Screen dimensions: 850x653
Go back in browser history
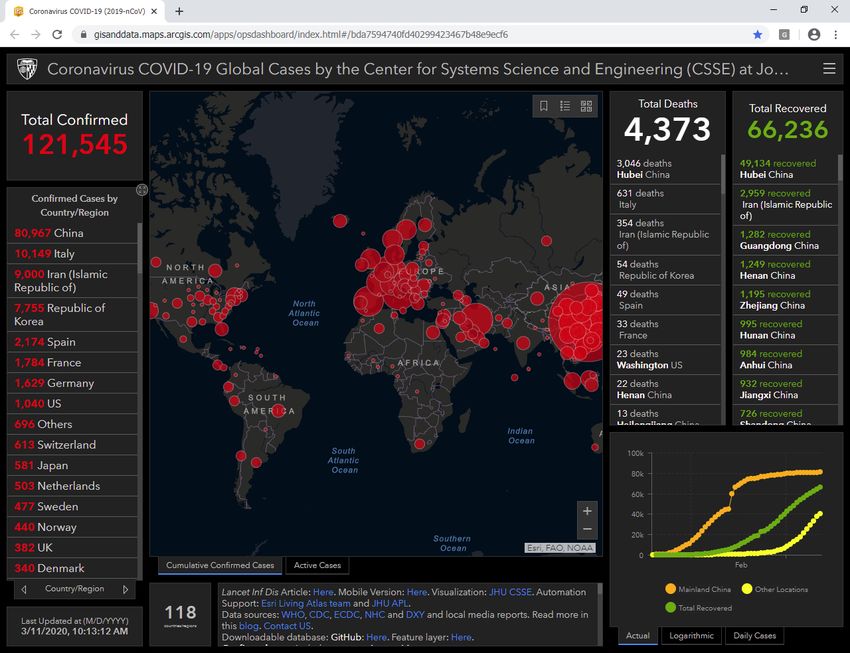(x=15, y=35)
